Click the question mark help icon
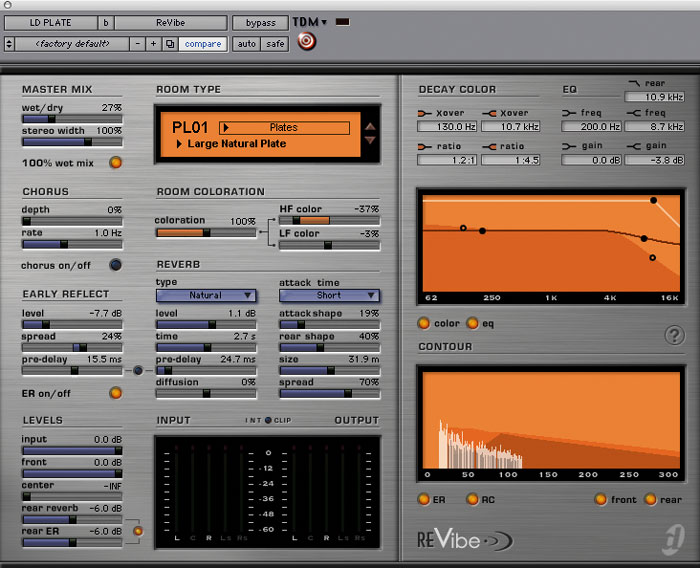The image size is (700, 568). (674, 334)
